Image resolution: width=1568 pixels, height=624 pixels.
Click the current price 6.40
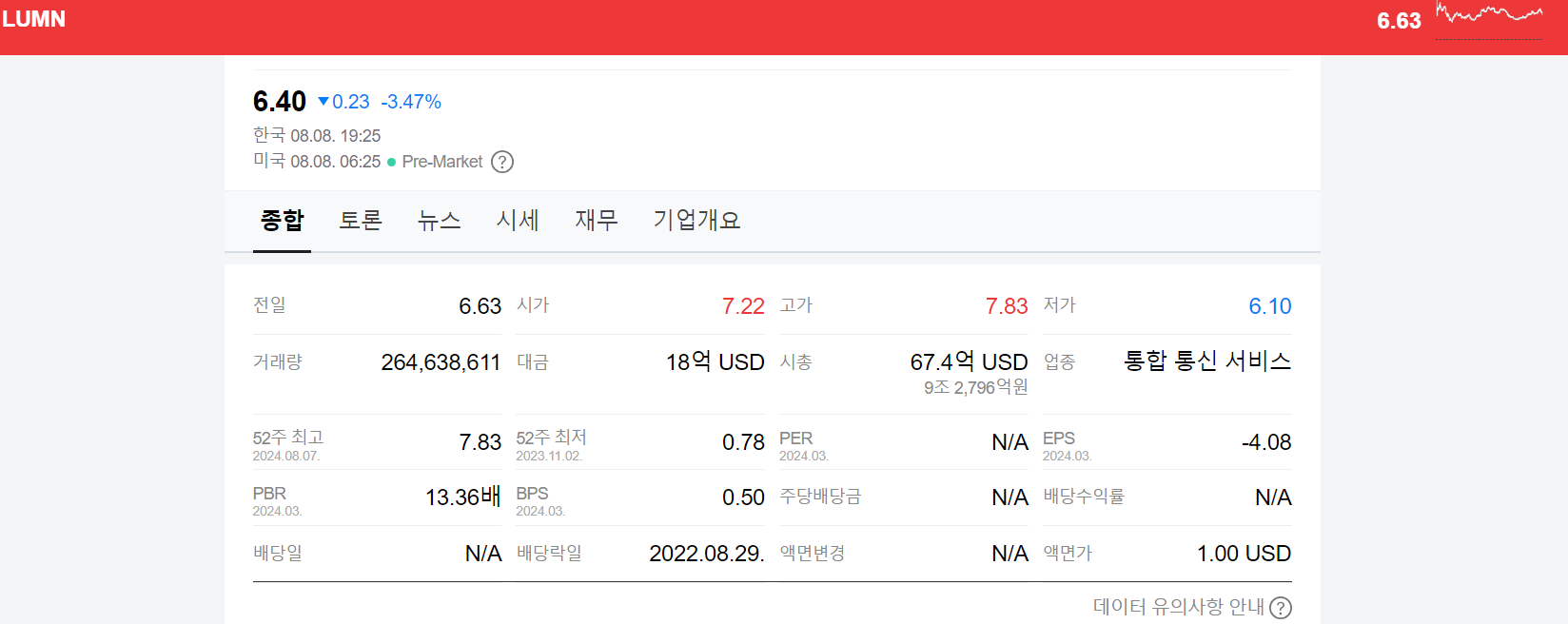pyautogui.click(x=280, y=101)
